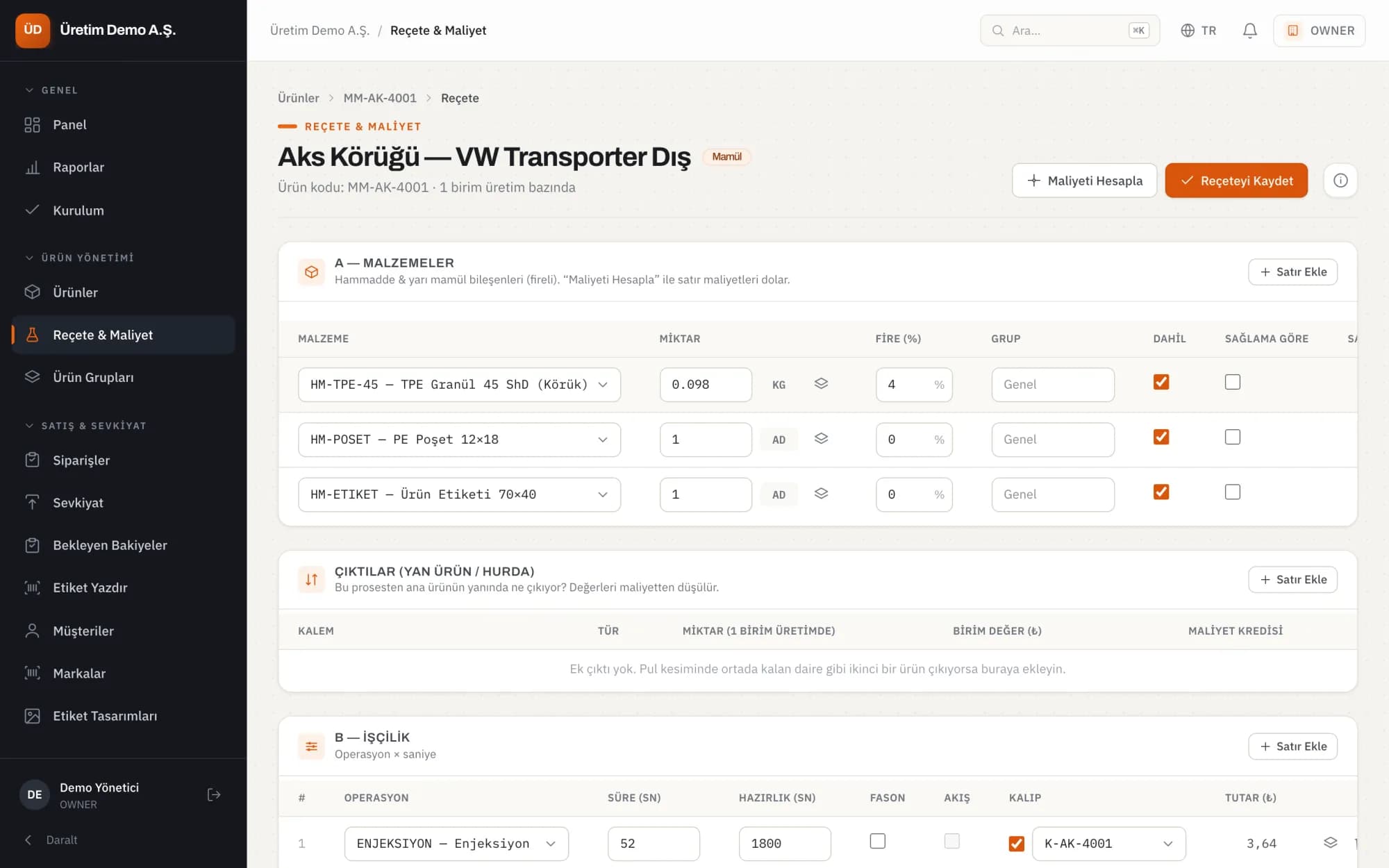Viewport: 1389px width, 868px height.
Task: Click layers icon in HM-POSET row
Action: pyautogui.click(x=821, y=438)
